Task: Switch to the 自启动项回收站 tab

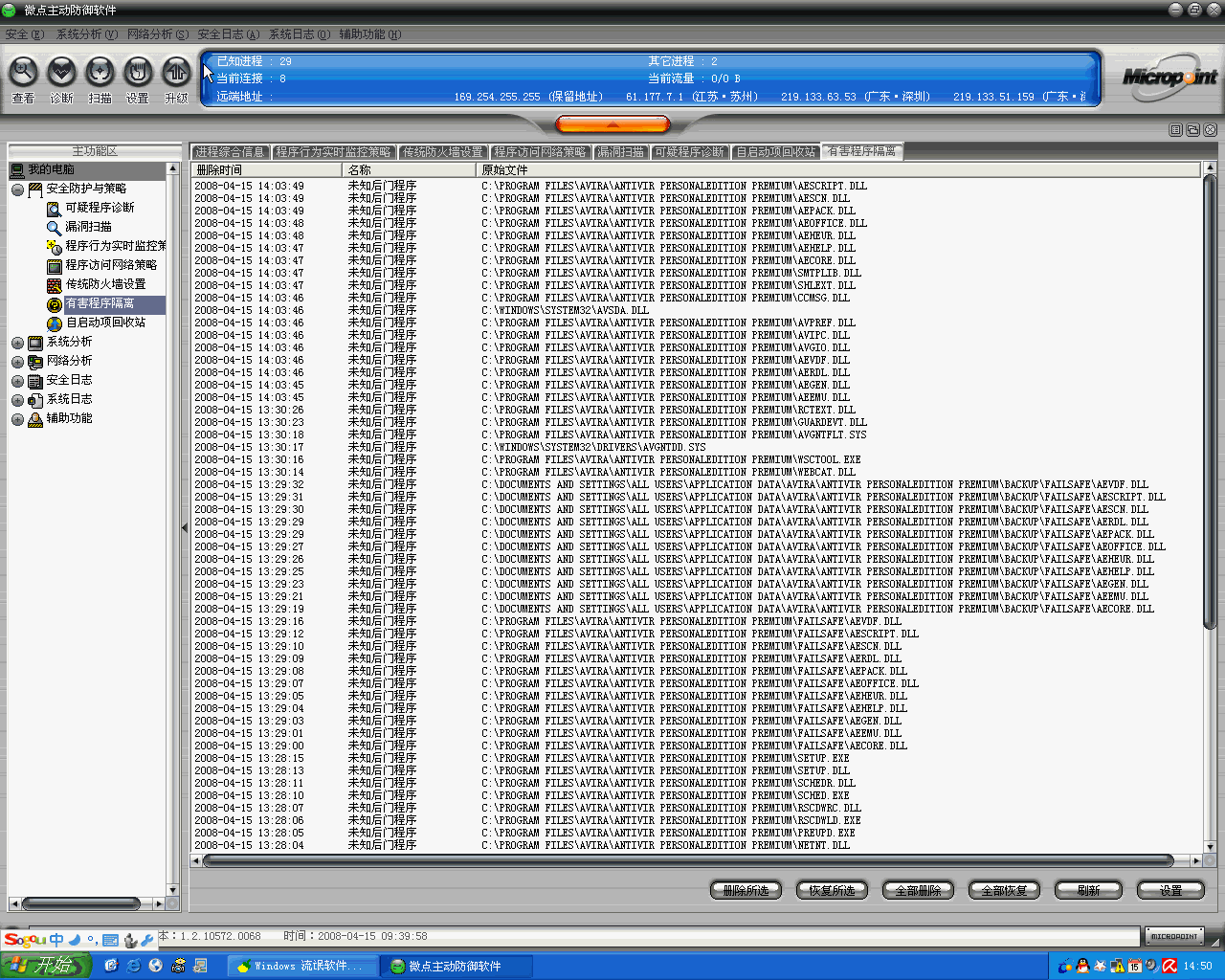Action: click(x=776, y=152)
